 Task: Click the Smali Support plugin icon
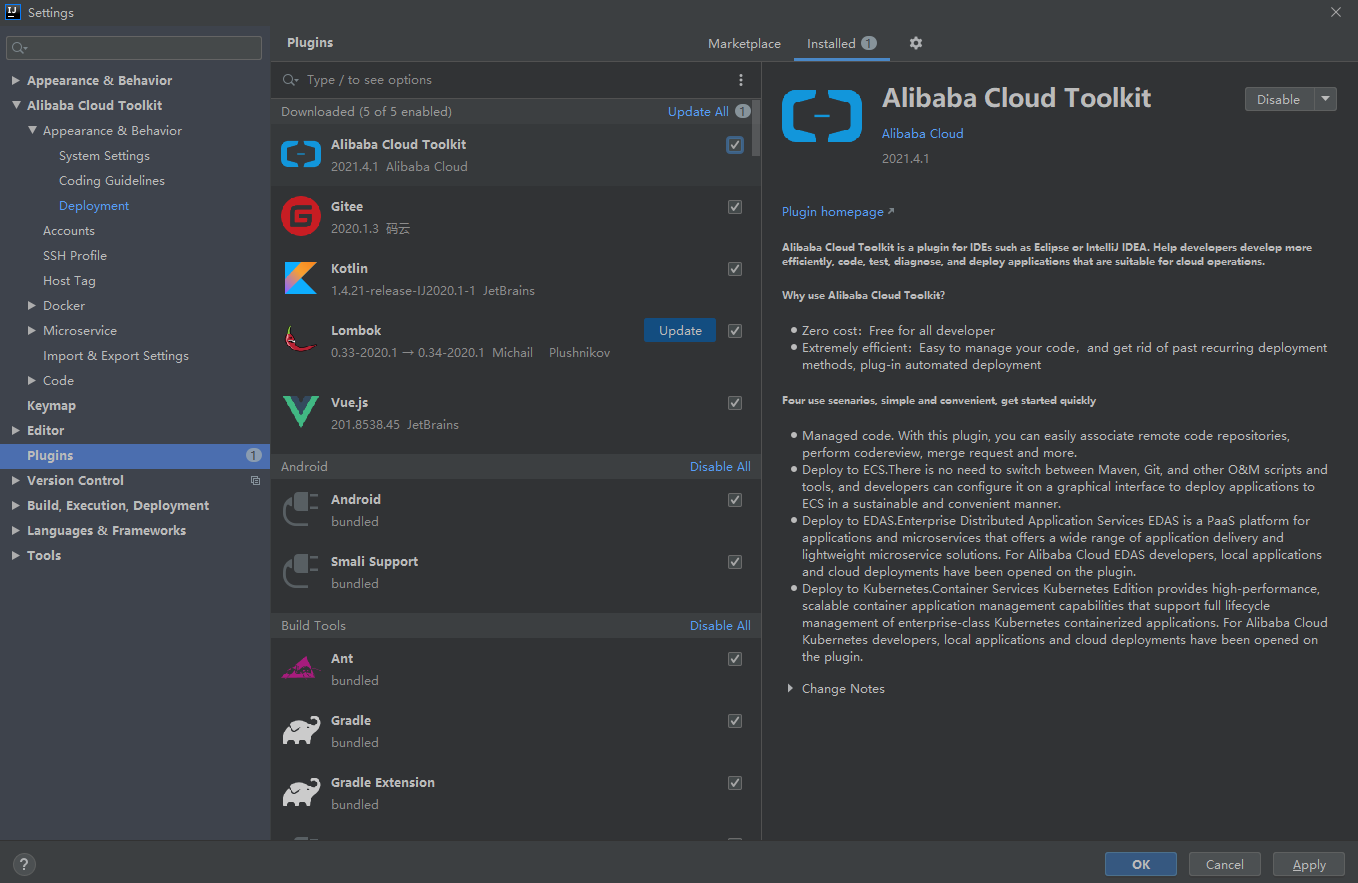click(301, 571)
